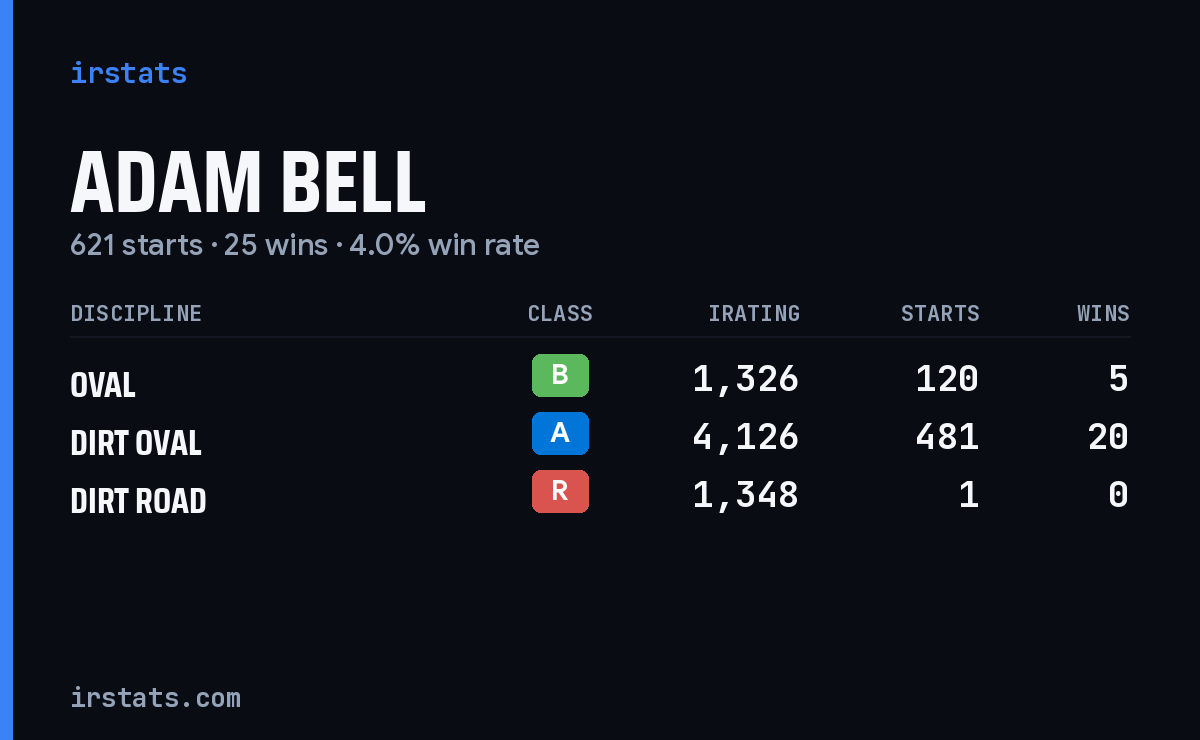The image size is (1200, 740).
Task: Click the red R class badge
Action: (560, 492)
